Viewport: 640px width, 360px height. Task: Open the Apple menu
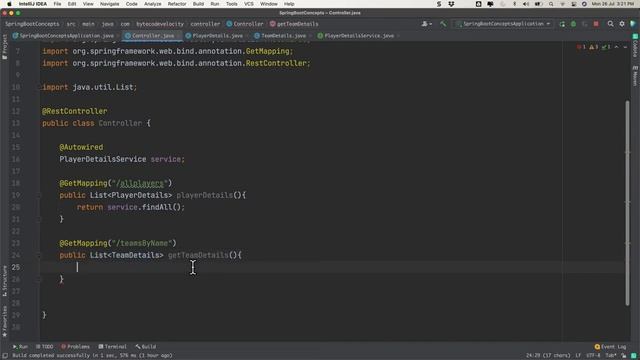tap(9, 4)
